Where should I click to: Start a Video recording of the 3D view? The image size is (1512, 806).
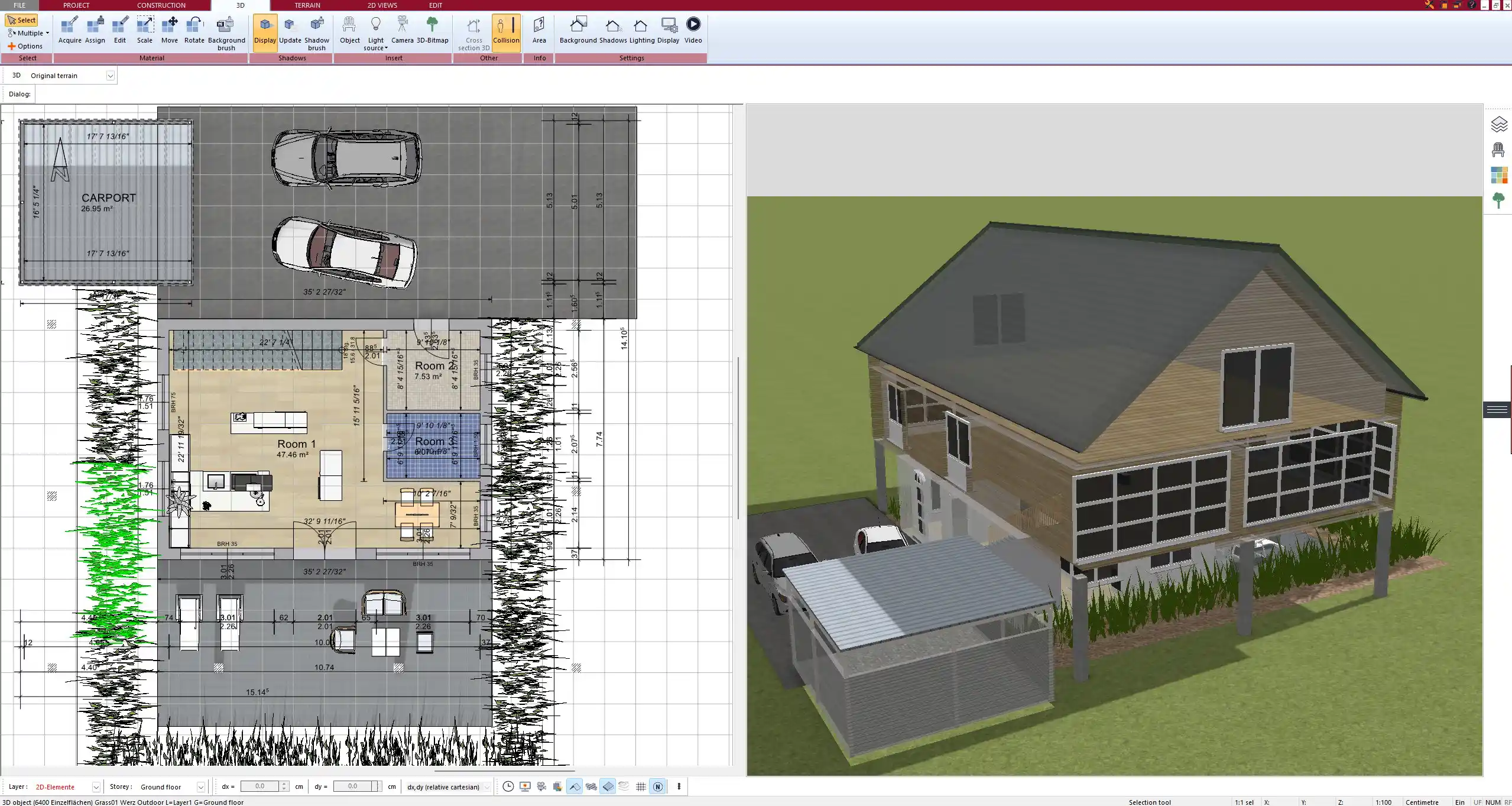pyautogui.click(x=692, y=31)
